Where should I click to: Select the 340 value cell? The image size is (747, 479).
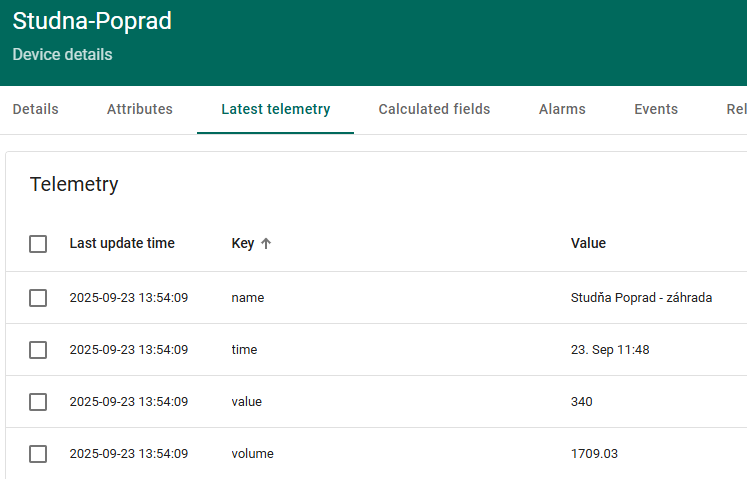(582, 402)
